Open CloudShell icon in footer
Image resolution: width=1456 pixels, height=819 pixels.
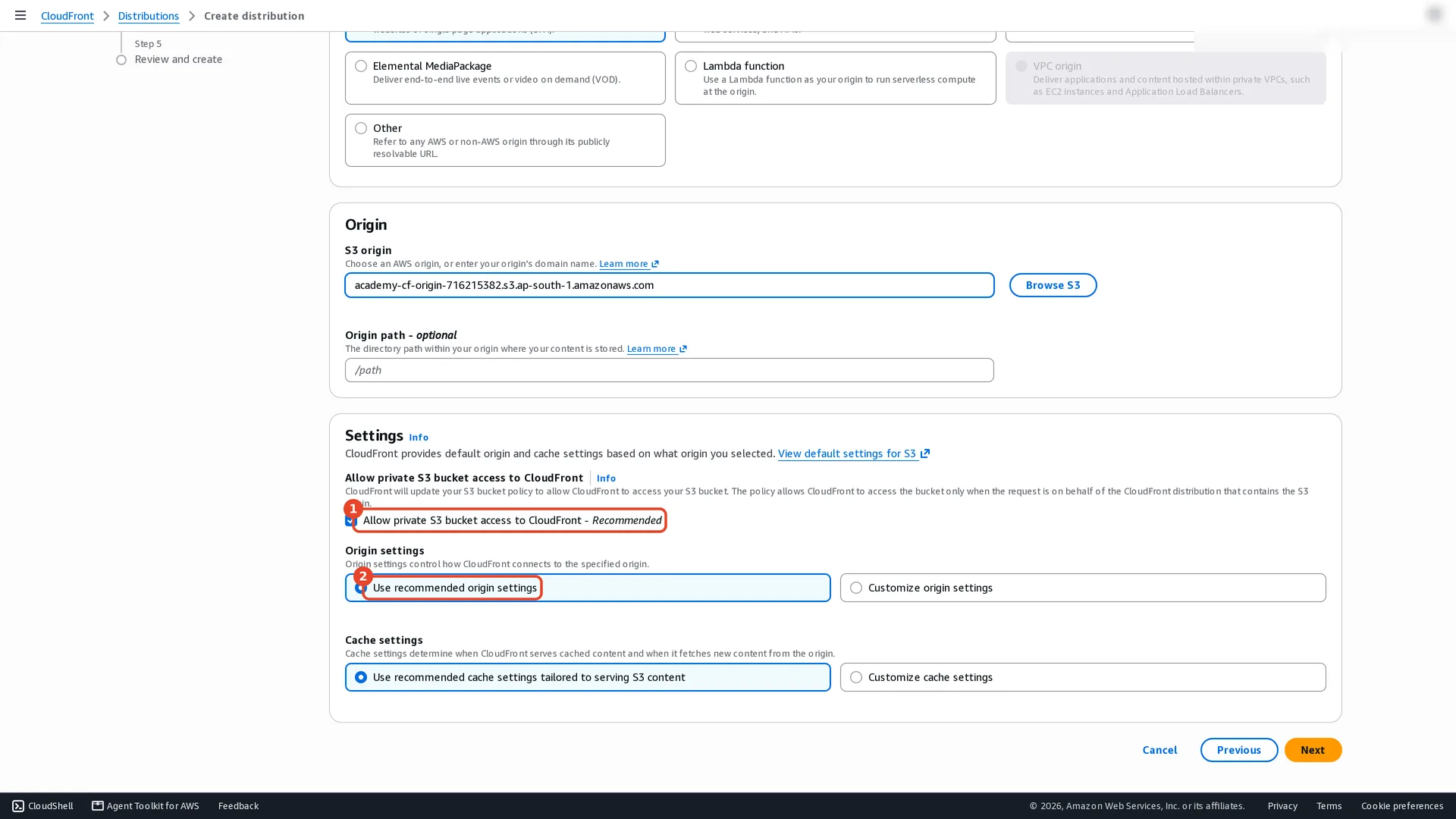18,806
